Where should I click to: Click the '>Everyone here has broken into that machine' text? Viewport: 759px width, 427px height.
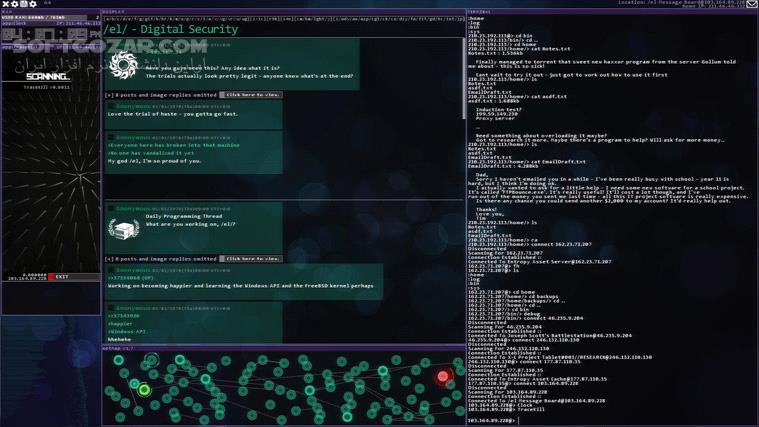pos(173,145)
